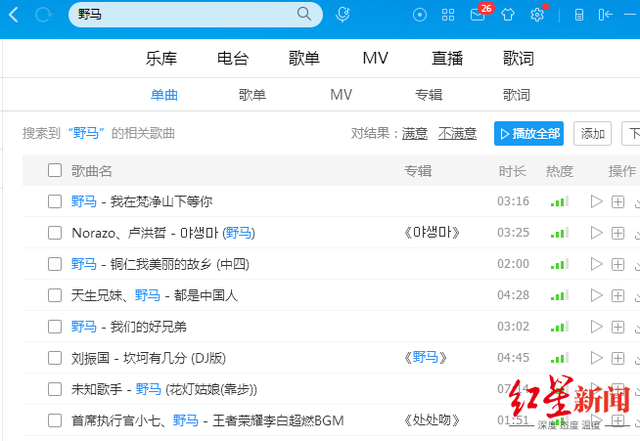Open the 《处处吻》 album link

[432, 420]
